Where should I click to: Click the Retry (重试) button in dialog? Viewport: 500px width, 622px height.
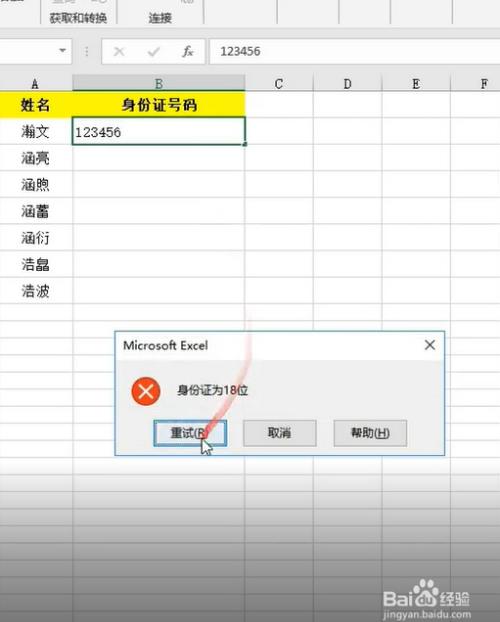point(190,433)
